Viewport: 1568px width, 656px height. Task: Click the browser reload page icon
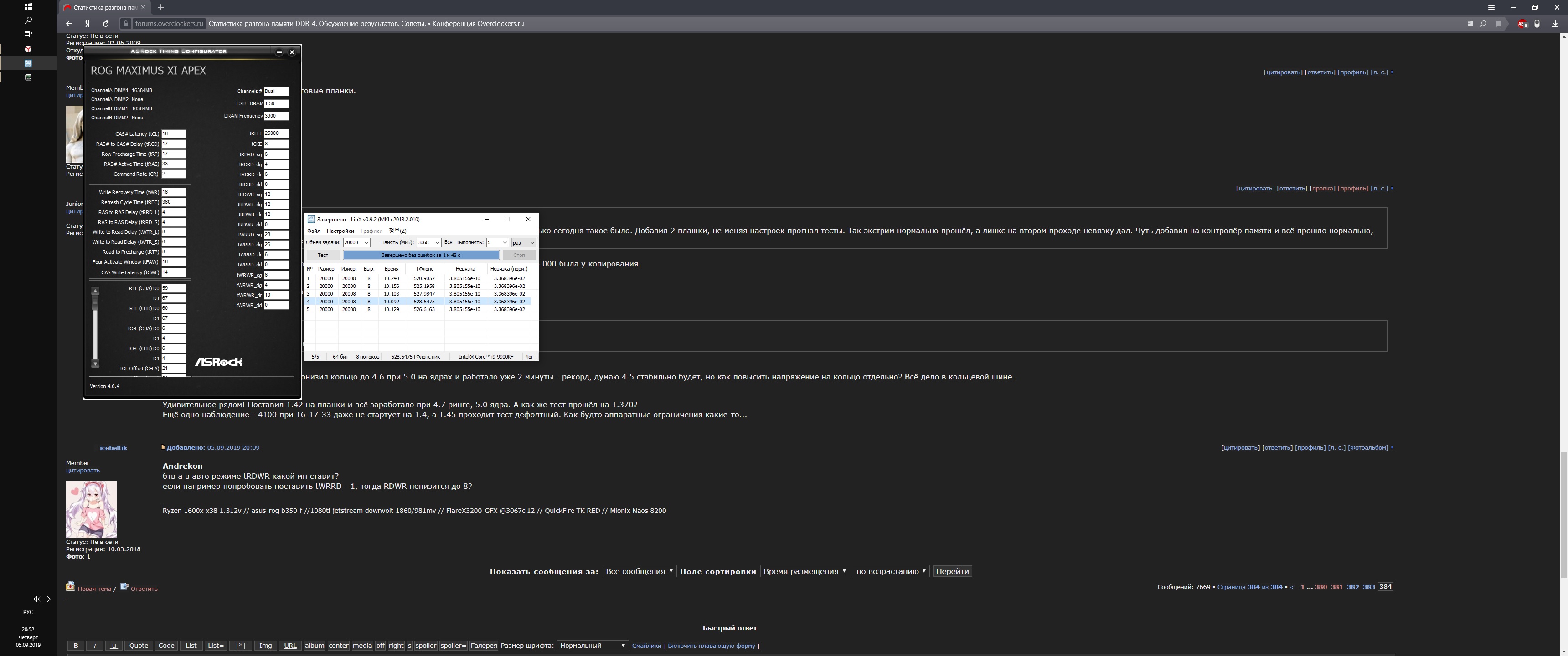[x=106, y=24]
